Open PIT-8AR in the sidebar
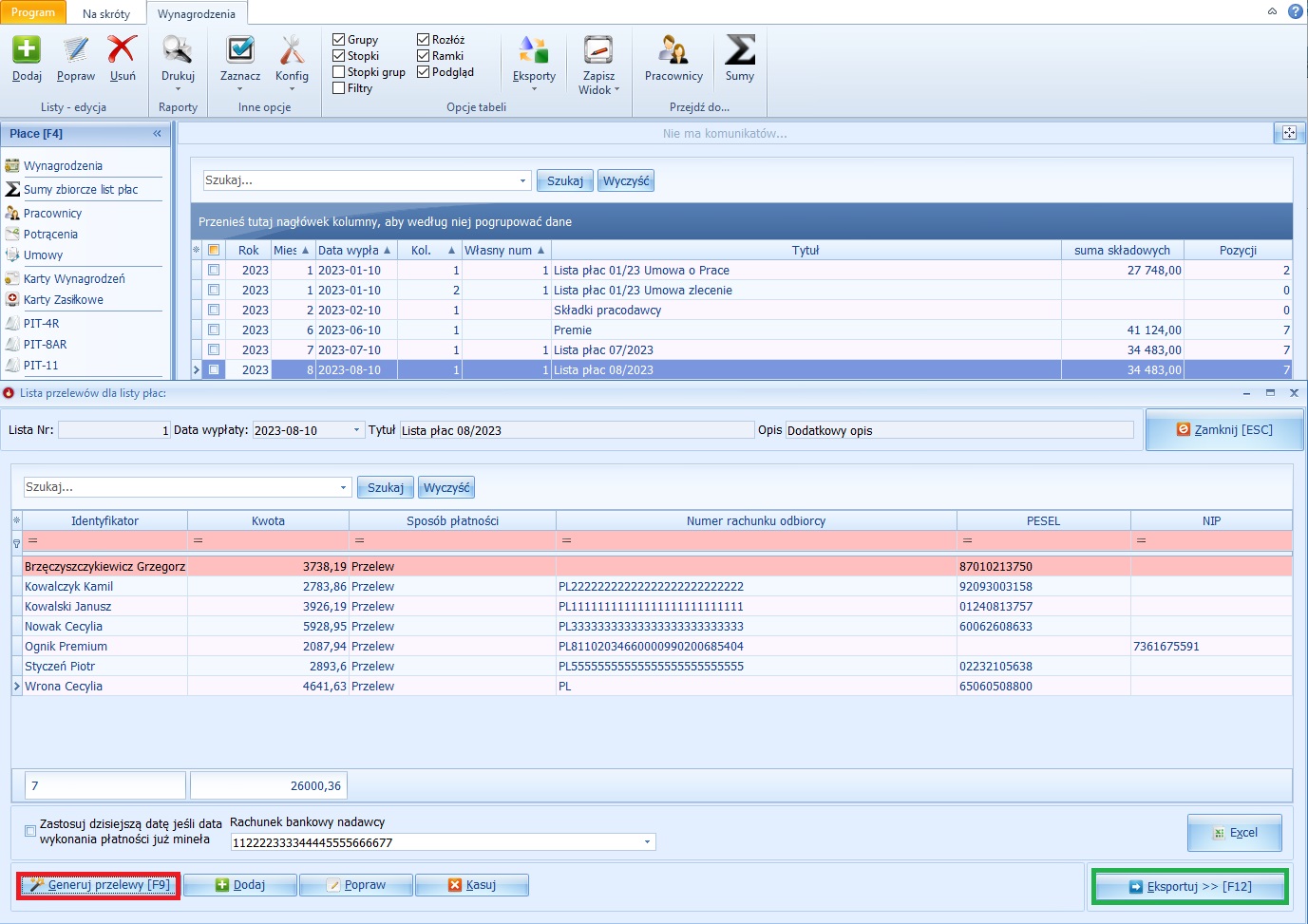Image resolution: width=1308 pixels, height=924 pixels. pyautogui.click(x=45, y=344)
